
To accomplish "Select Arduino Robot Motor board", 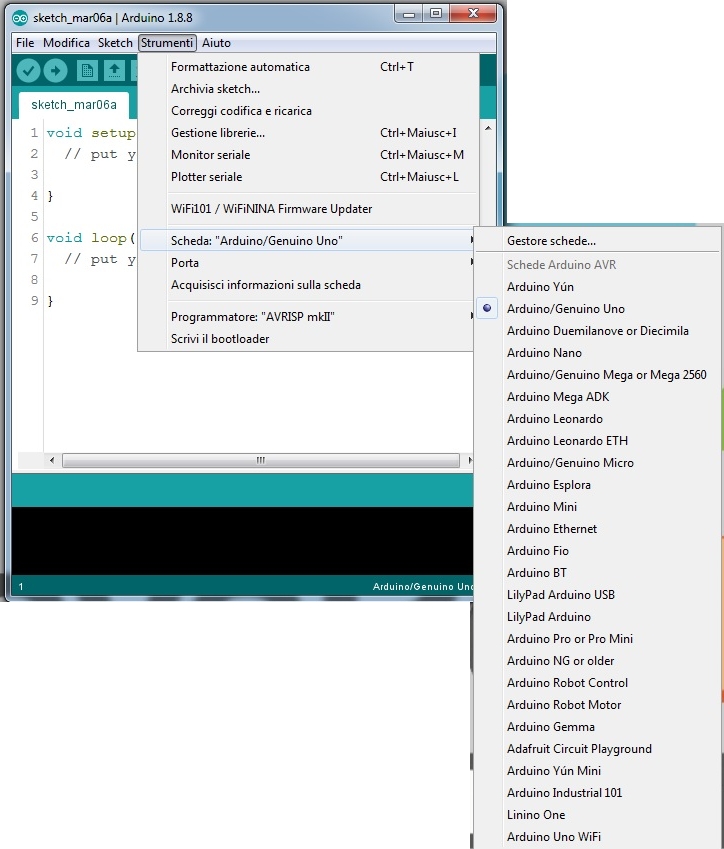I will tap(598, 705).
